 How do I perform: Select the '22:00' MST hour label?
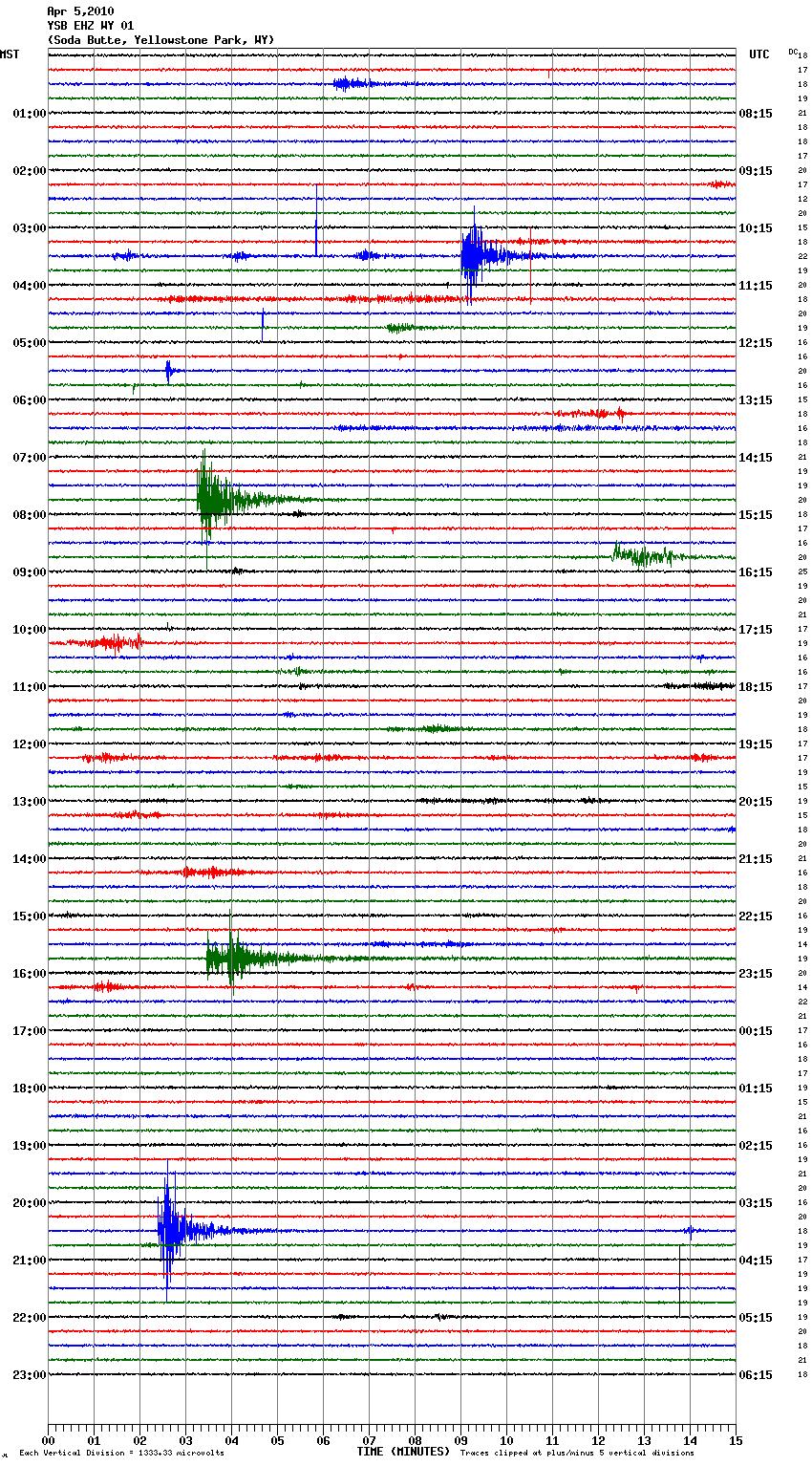click(x=29, y=1318)
